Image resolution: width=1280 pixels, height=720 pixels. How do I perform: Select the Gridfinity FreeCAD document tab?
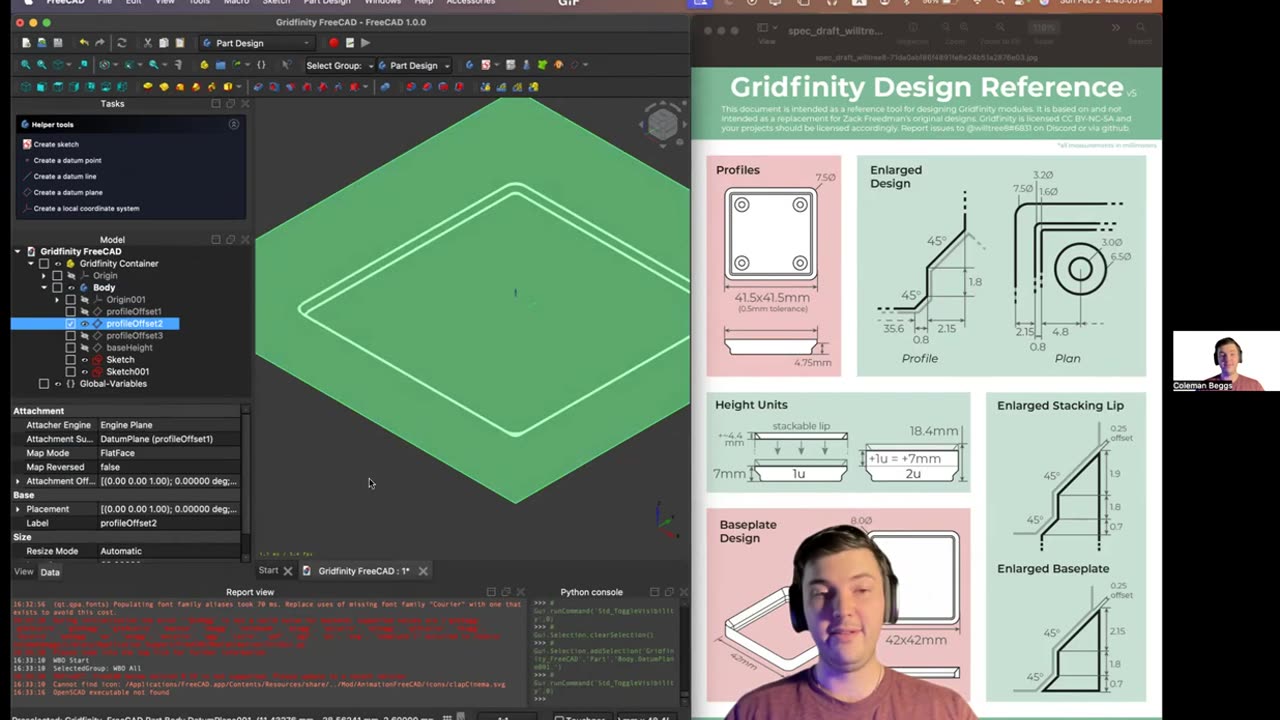(363, 571)
